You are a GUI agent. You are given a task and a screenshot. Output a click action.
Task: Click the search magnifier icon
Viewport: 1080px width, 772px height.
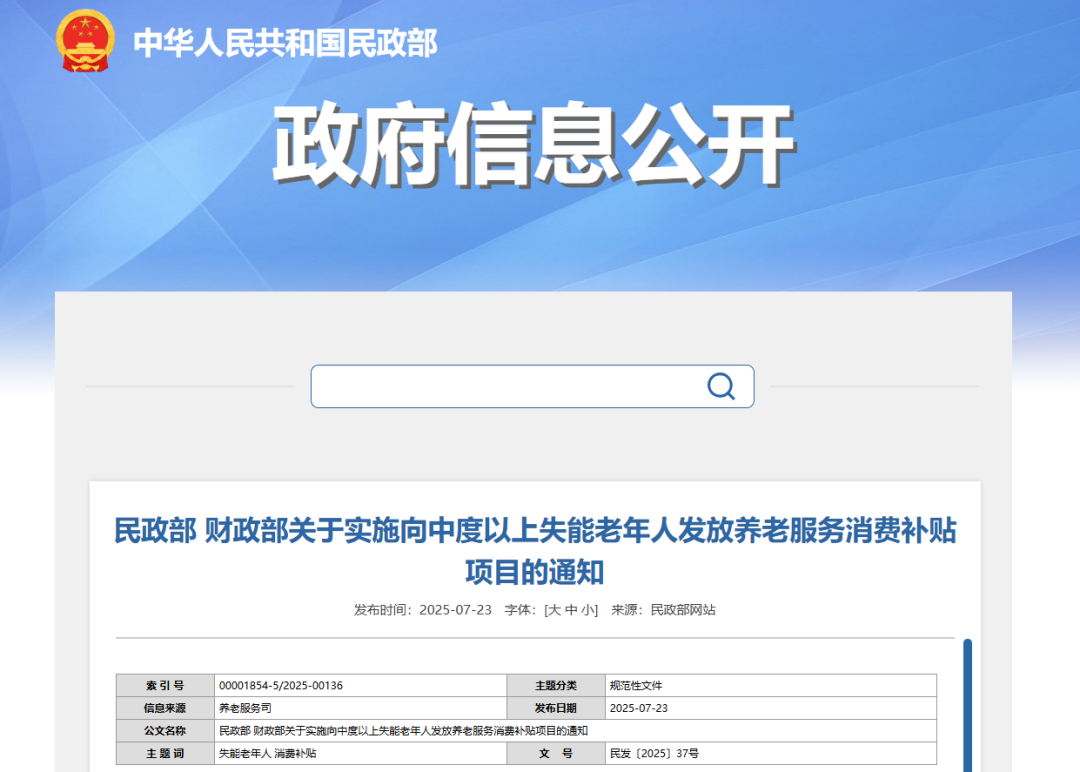[719, 386]
